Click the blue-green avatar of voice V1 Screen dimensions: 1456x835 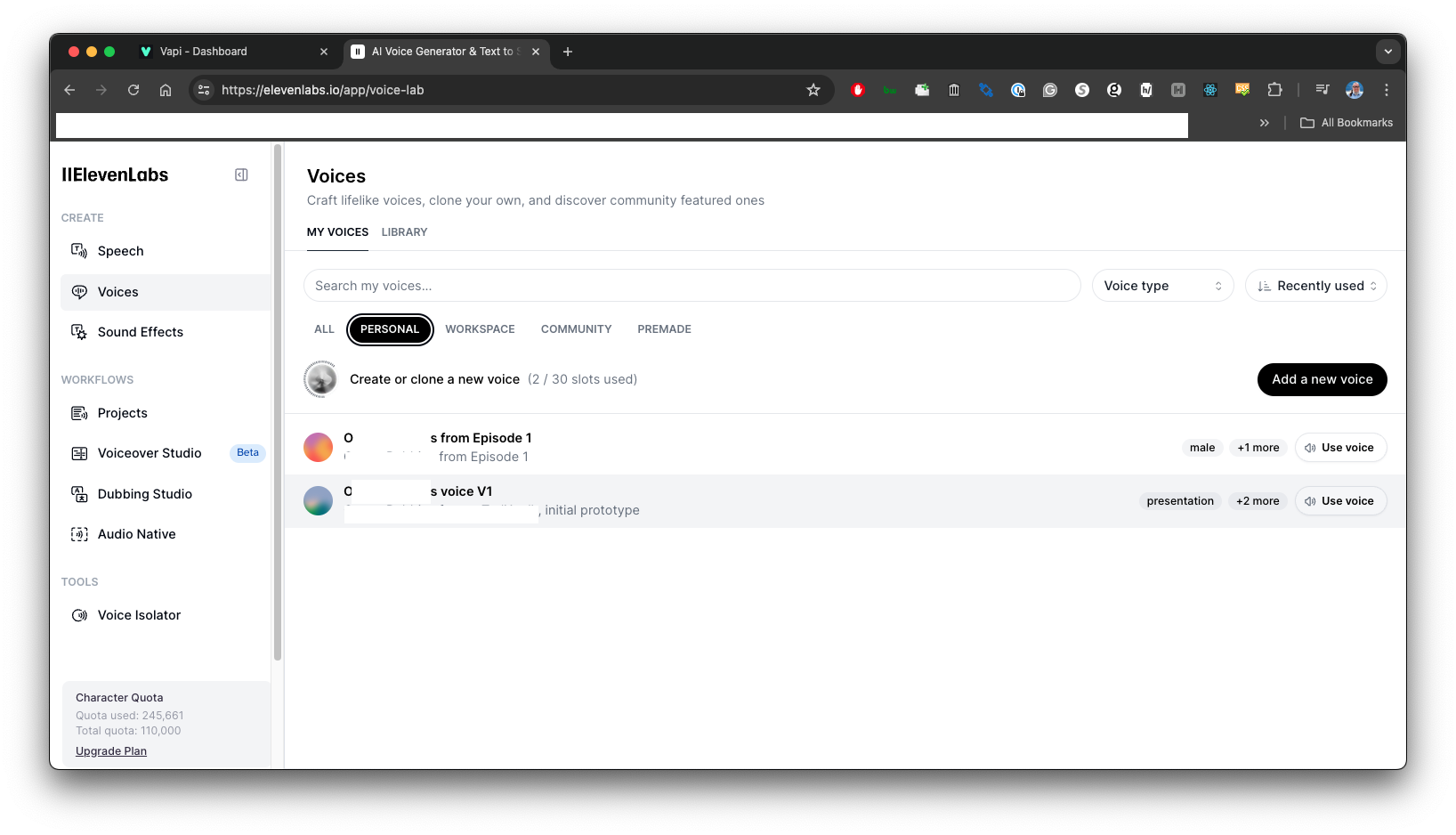(x=318, y=501)
